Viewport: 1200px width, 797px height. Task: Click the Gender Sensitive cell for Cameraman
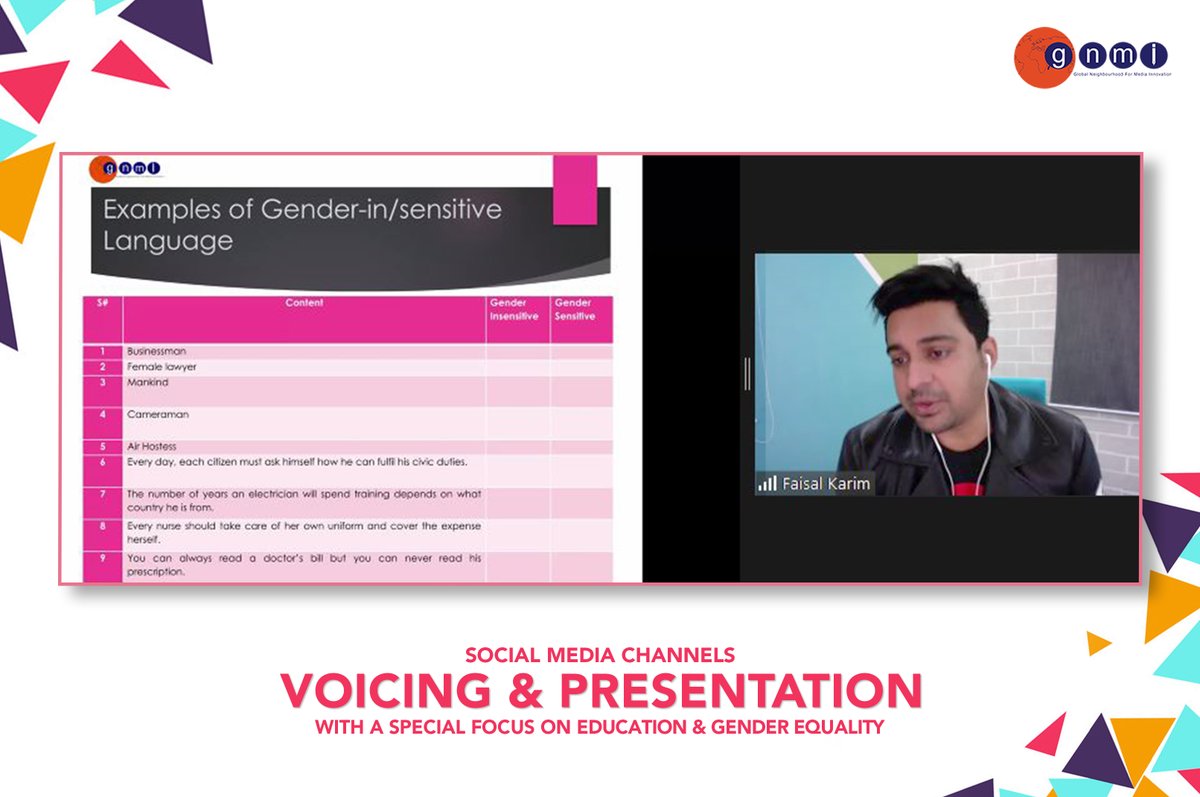coord(582,421)
